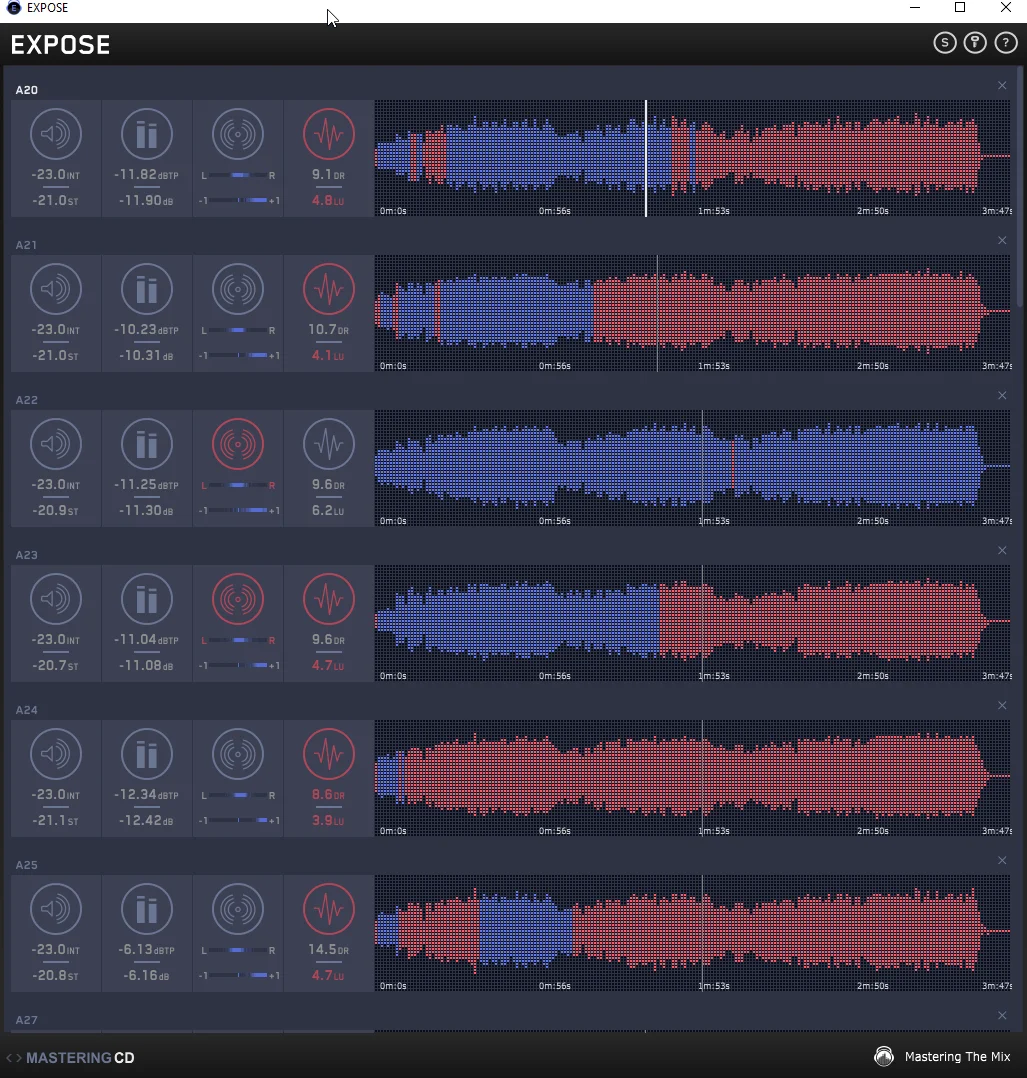Click the stereo field icon for track A20
Image resolution: width=1027 pixels, height=1078 pixels.
pyautogui.click(x=238, y=134)
